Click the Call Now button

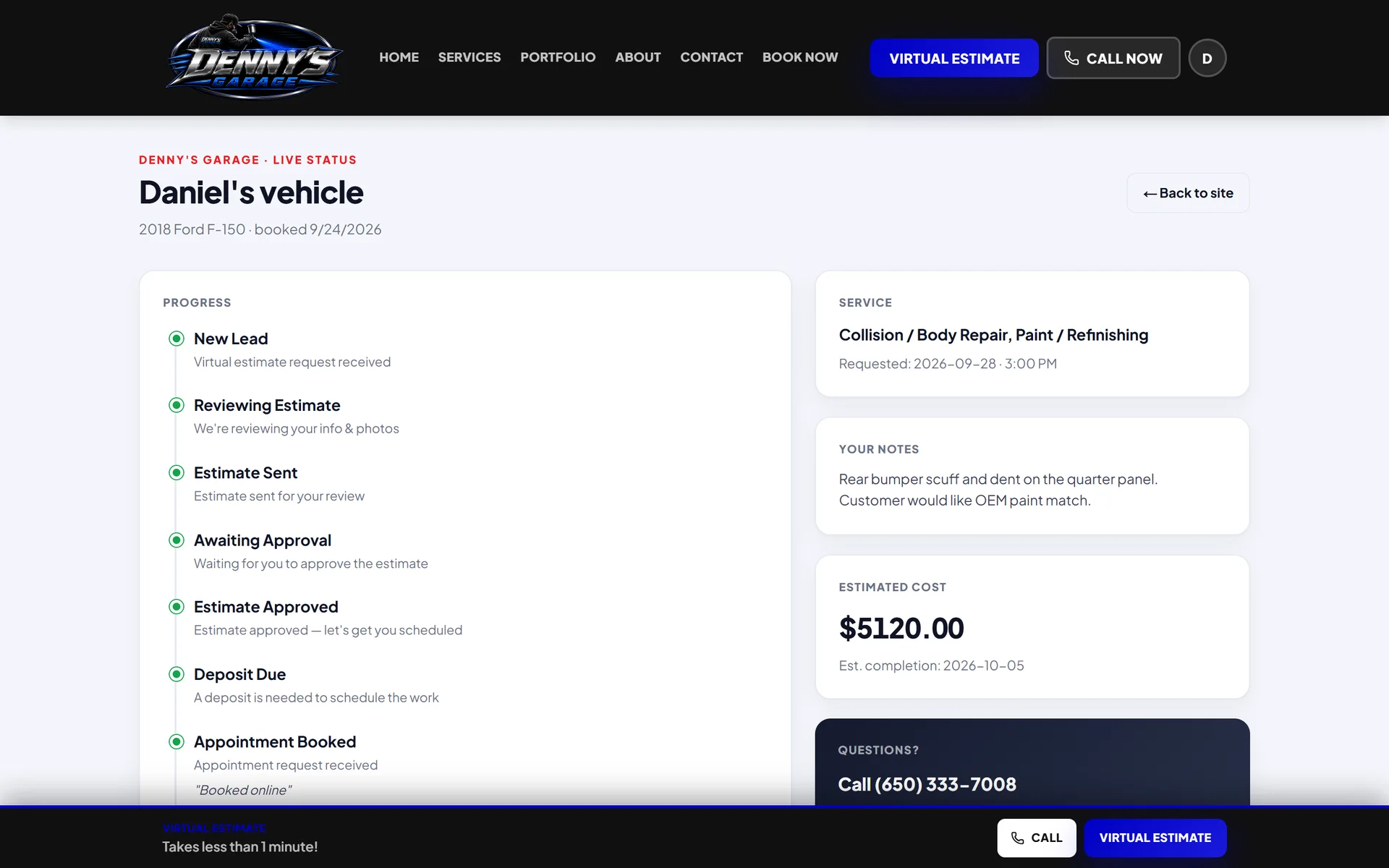(1113, 58)
